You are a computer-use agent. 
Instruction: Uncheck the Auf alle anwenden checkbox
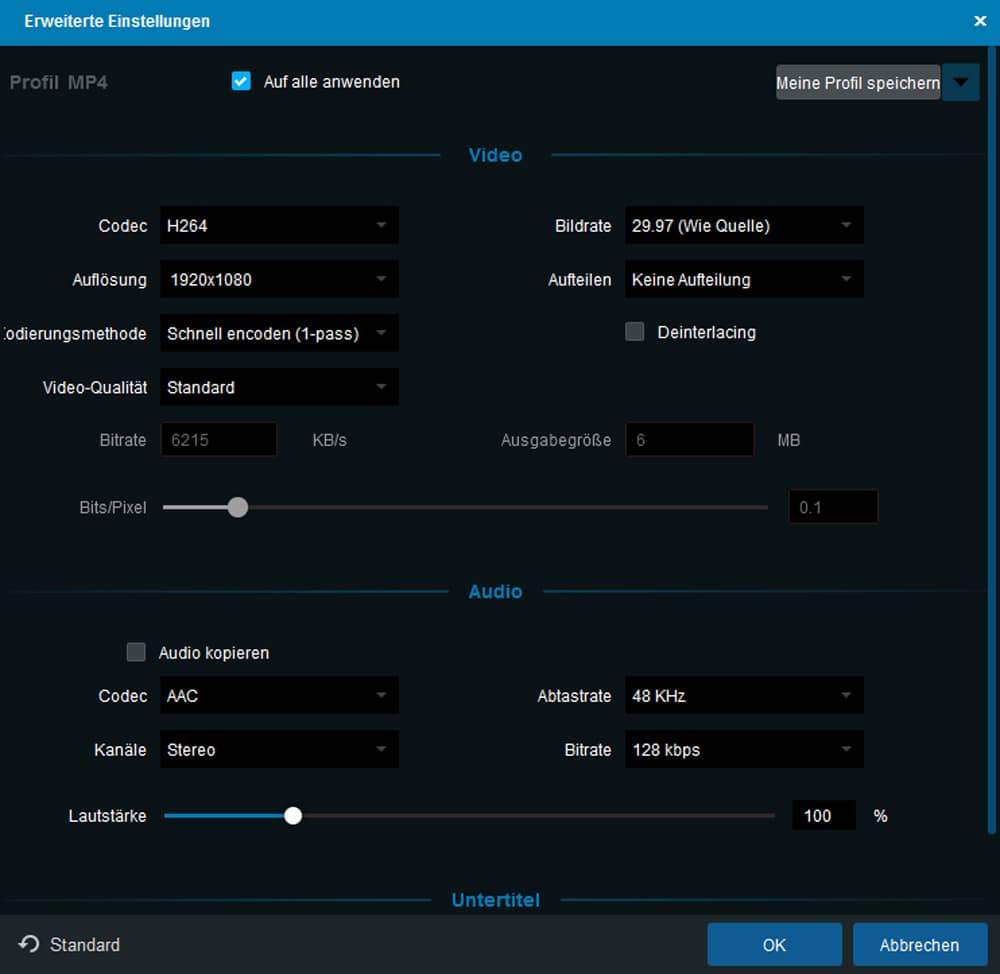(241, 82)
